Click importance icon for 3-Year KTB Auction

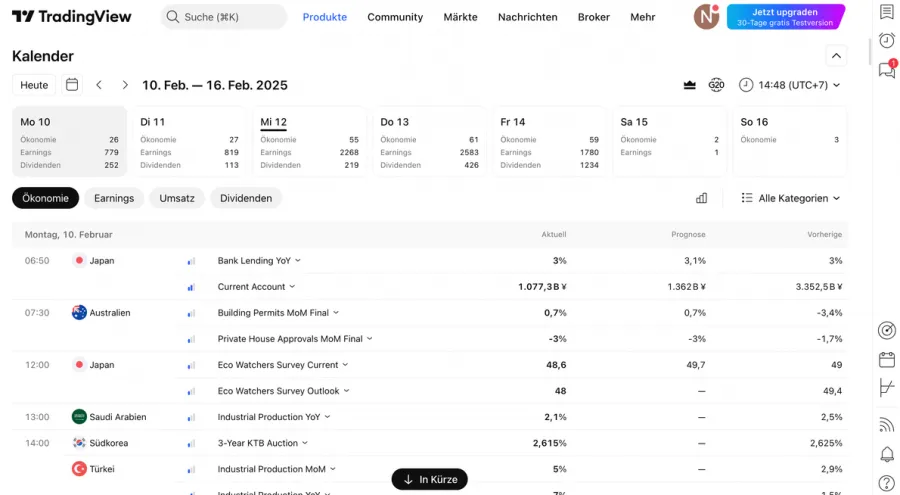191,444
